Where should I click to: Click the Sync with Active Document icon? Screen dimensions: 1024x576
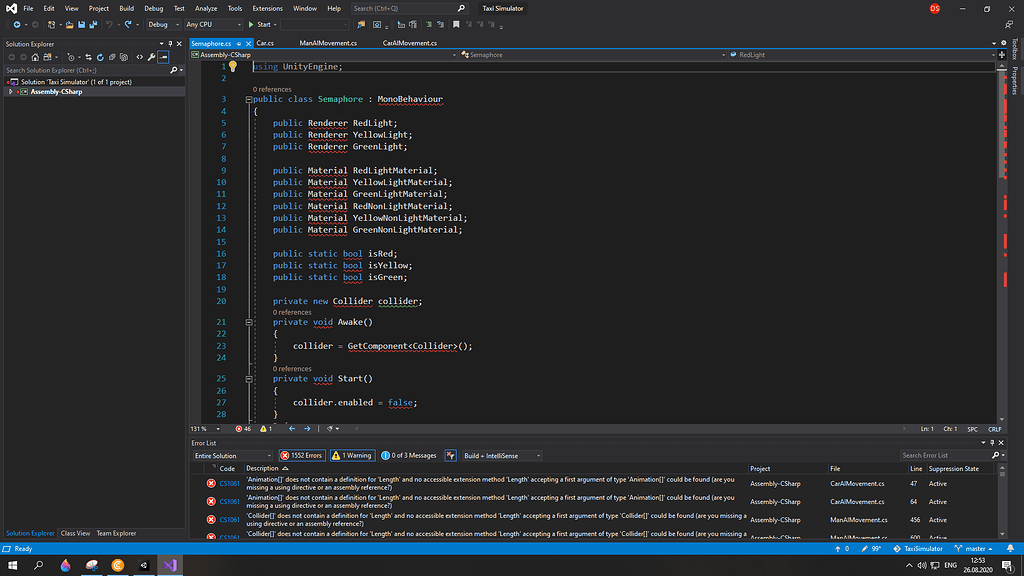89,56
